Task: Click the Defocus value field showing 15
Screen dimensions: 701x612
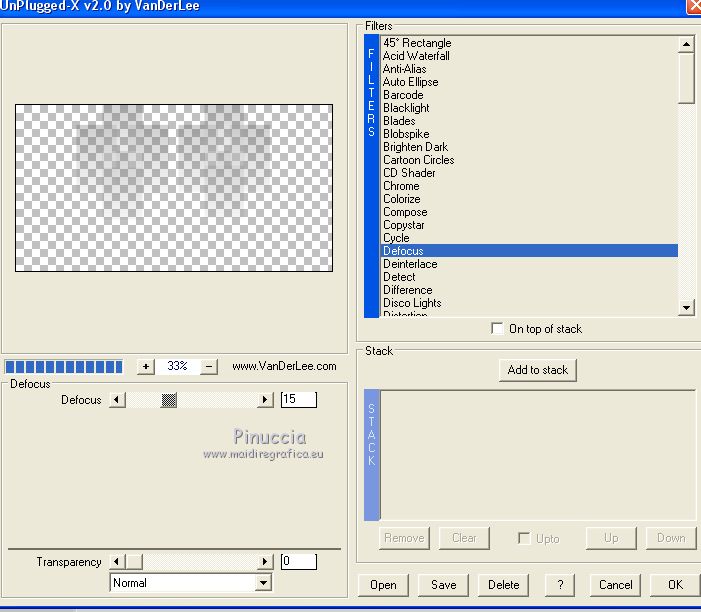Action: tap(299, 399)
